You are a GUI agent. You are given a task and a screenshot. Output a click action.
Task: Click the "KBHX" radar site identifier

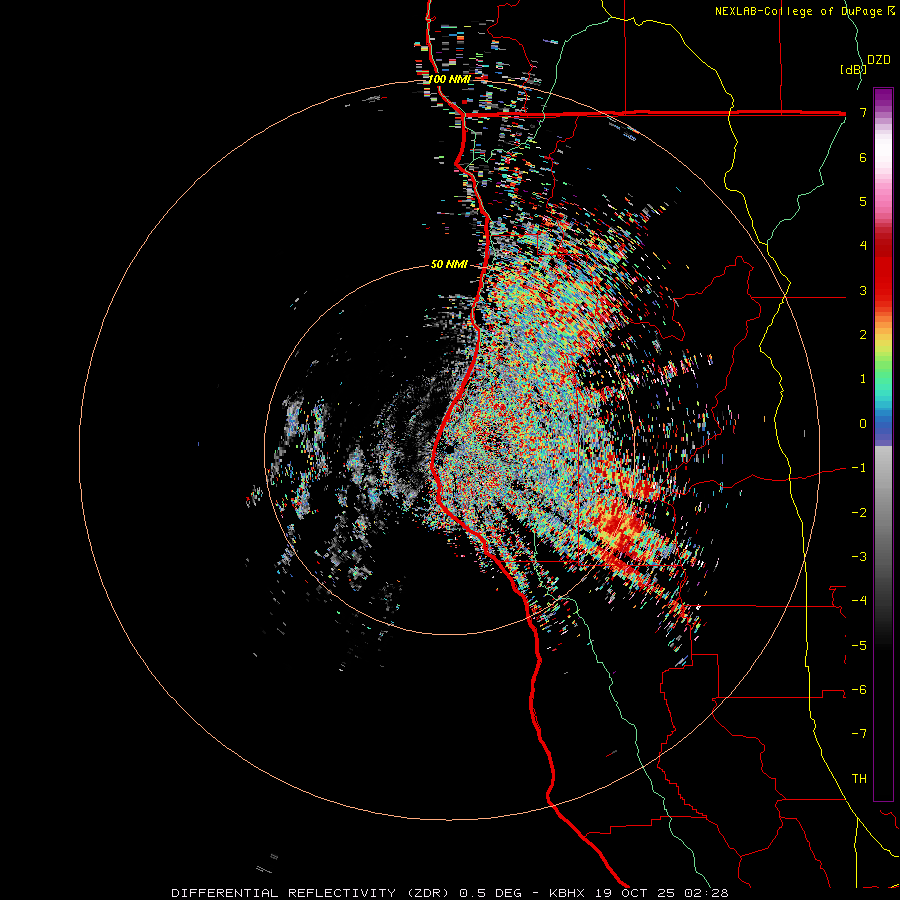point(567,893)
